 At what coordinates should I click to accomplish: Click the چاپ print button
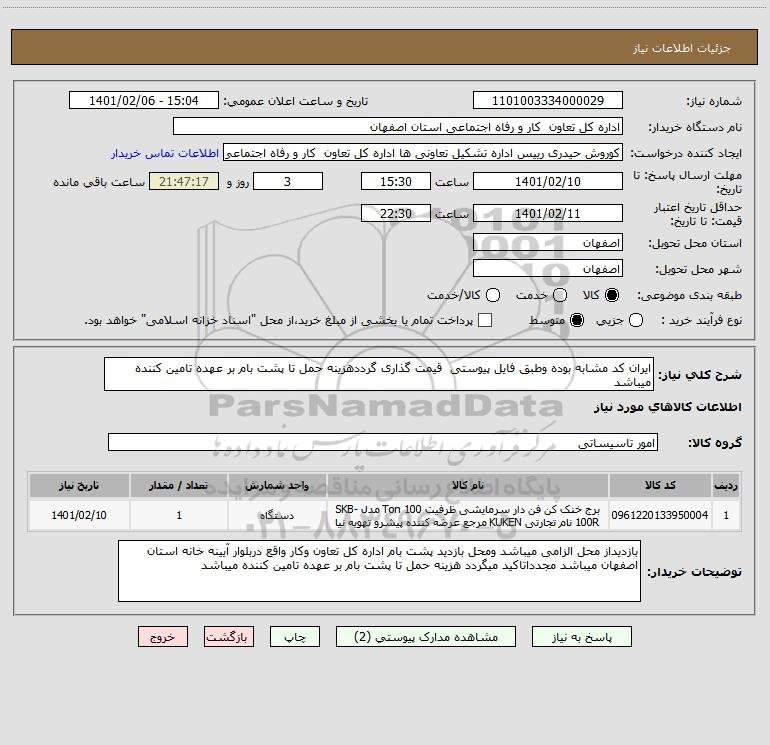click(x=295, y=637)
